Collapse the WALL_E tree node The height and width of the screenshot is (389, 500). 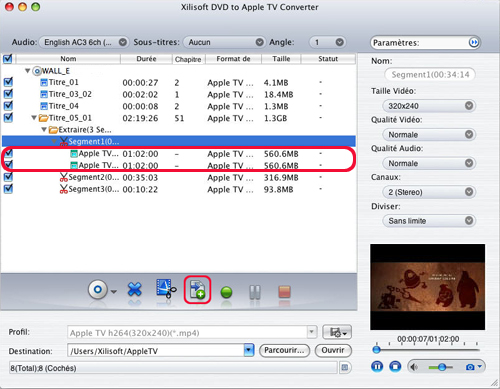click(x=28, y=71)
